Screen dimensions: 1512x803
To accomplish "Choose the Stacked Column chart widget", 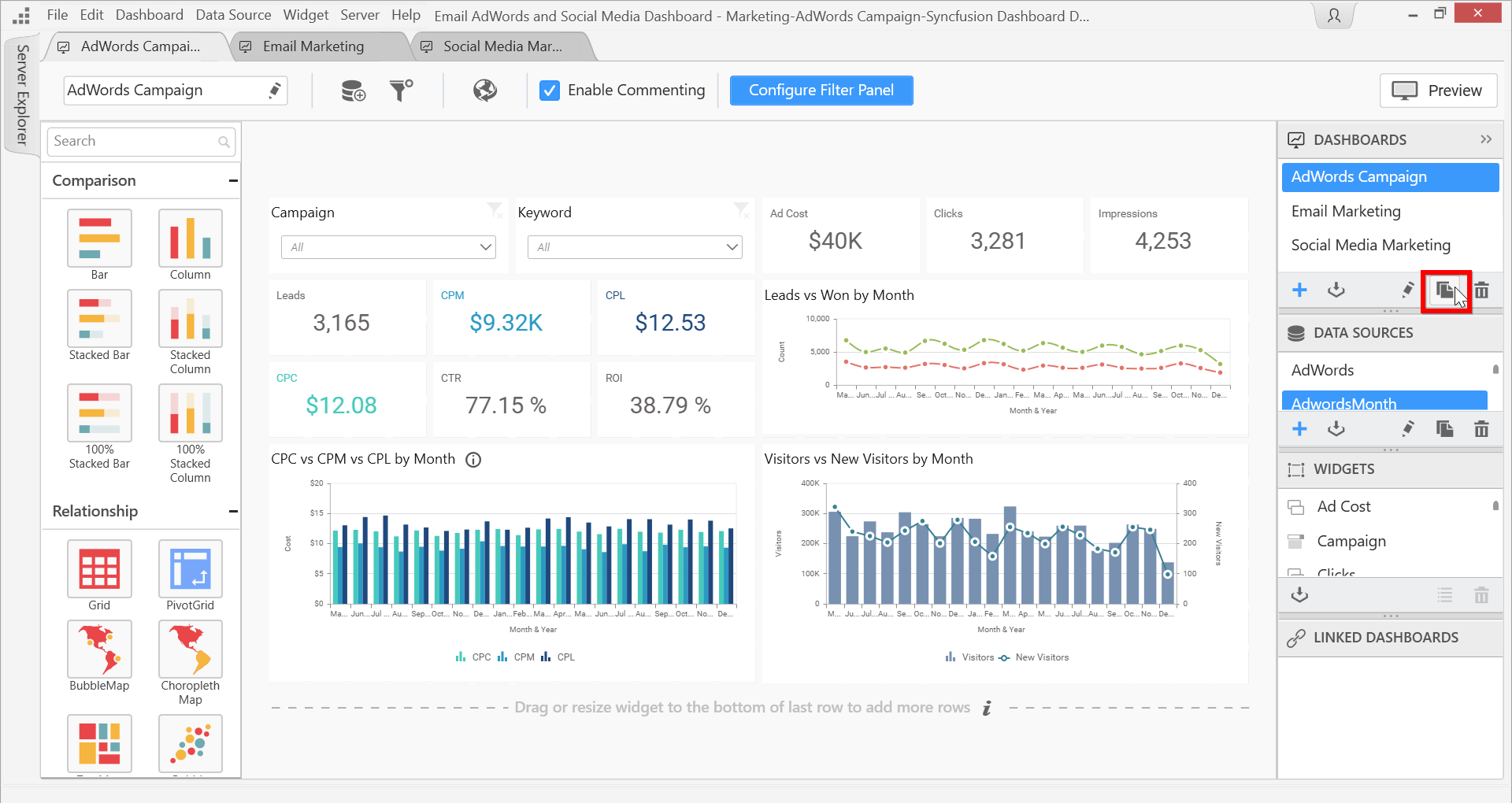I will pyautogui.click(x=190, y=319).
